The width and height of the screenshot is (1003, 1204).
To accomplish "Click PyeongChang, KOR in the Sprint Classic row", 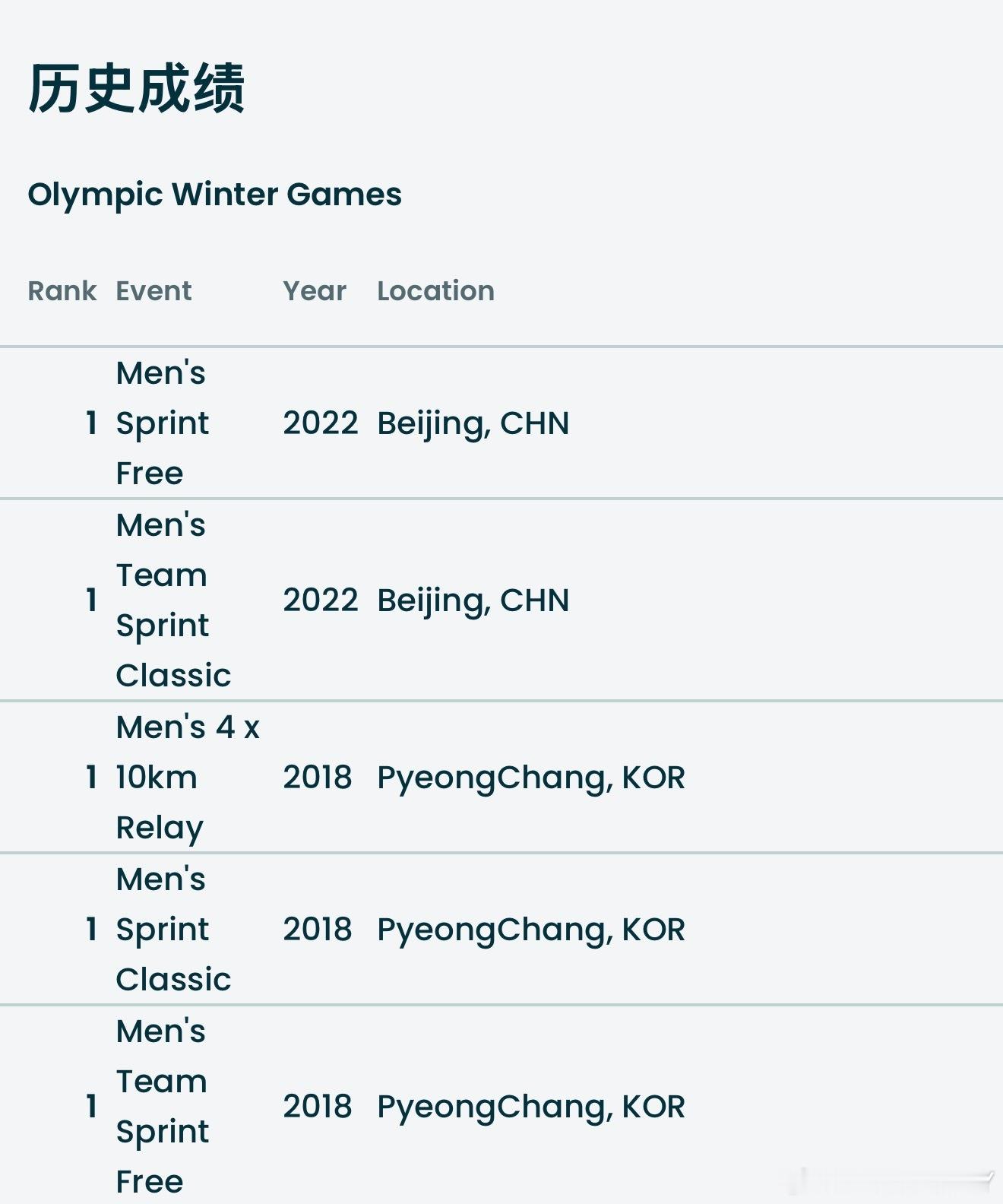I will (531, 930).
